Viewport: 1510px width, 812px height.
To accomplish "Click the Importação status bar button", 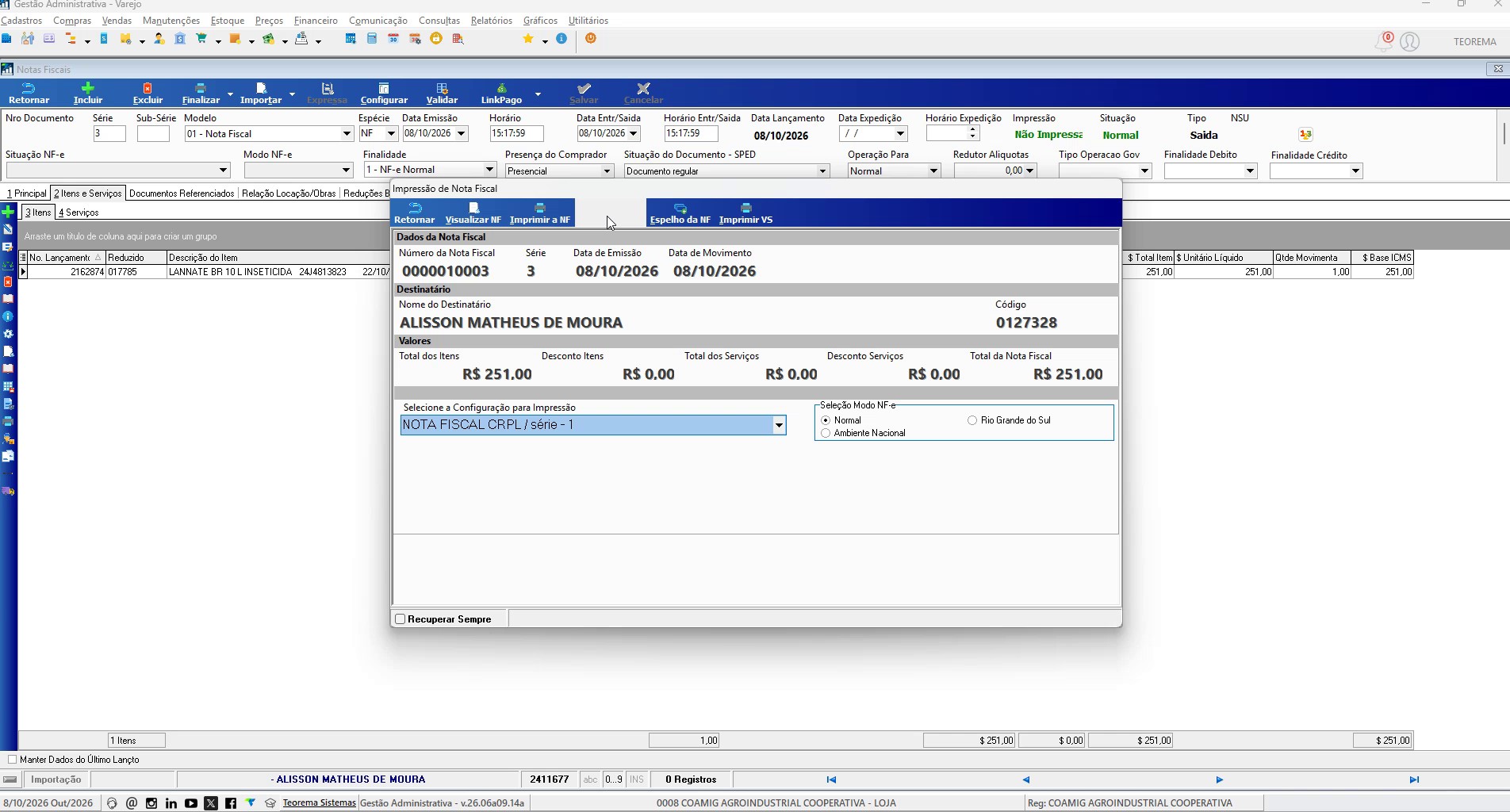I will [x=56, y=779].
